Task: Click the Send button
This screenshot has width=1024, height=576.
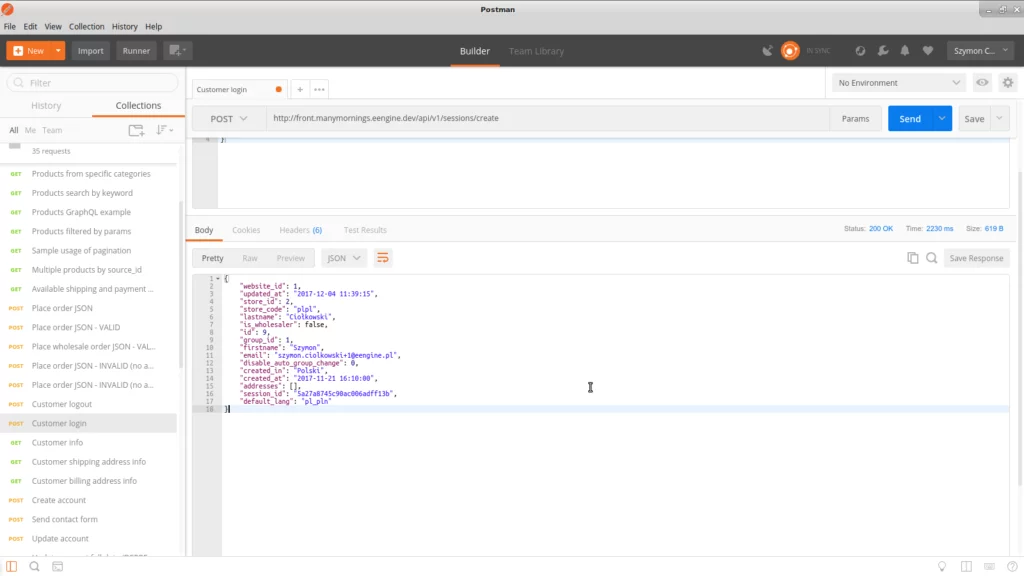Action: 910,118
